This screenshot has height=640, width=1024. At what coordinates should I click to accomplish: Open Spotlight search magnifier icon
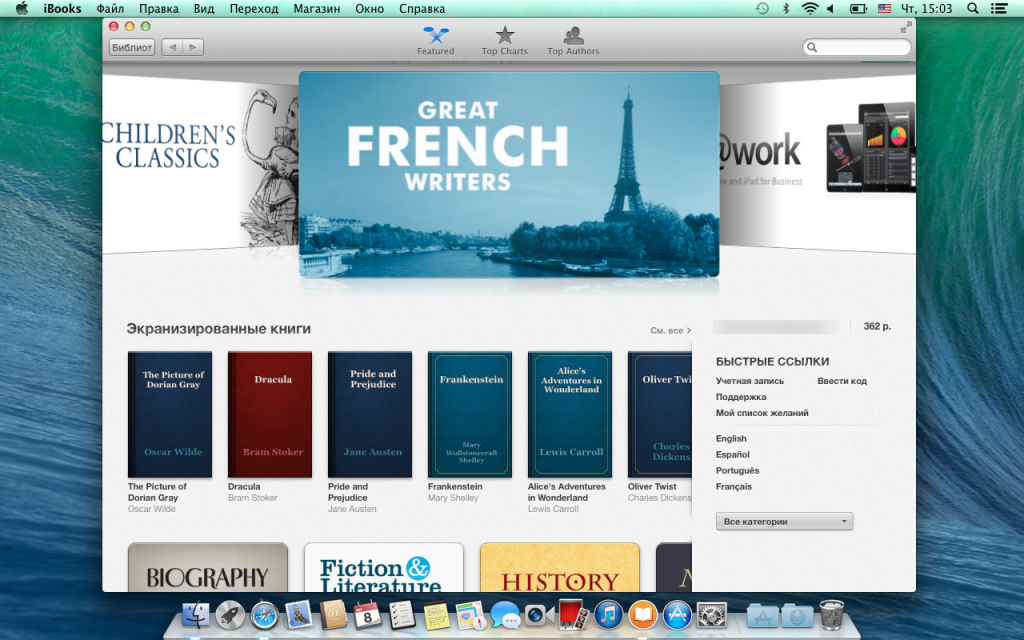pos(972,8)
